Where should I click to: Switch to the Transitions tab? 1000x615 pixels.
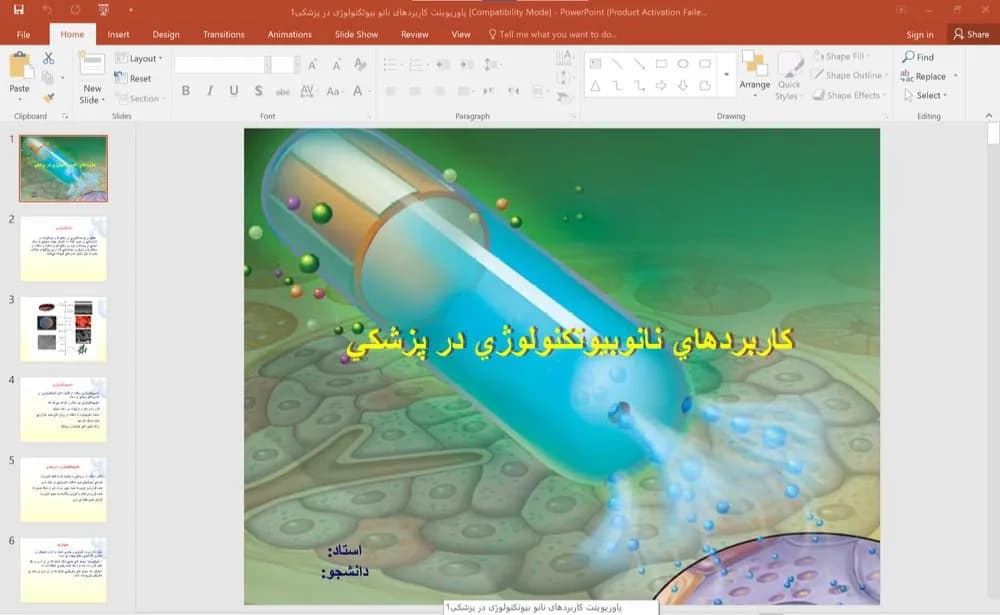(223, 34)
